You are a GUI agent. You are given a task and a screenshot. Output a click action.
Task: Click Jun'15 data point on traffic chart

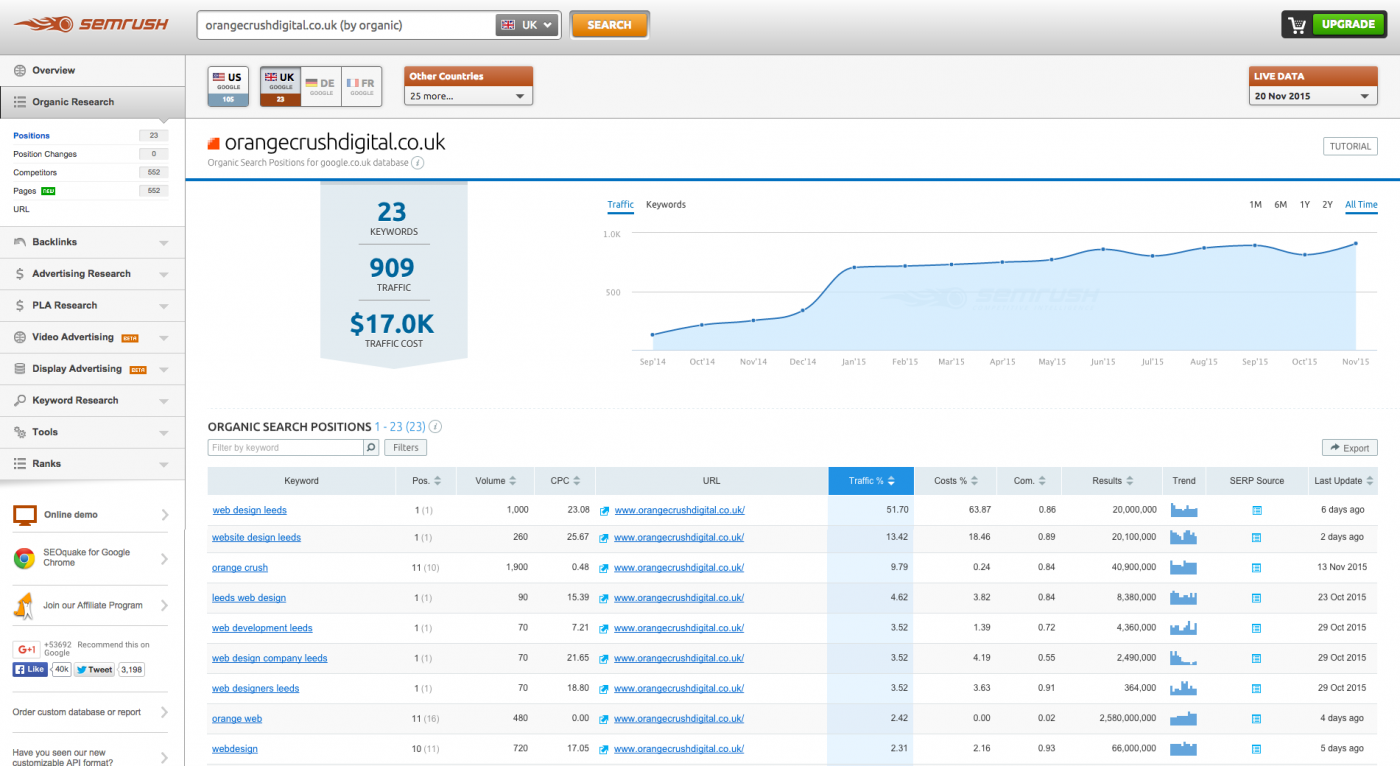coord(1103,249)
